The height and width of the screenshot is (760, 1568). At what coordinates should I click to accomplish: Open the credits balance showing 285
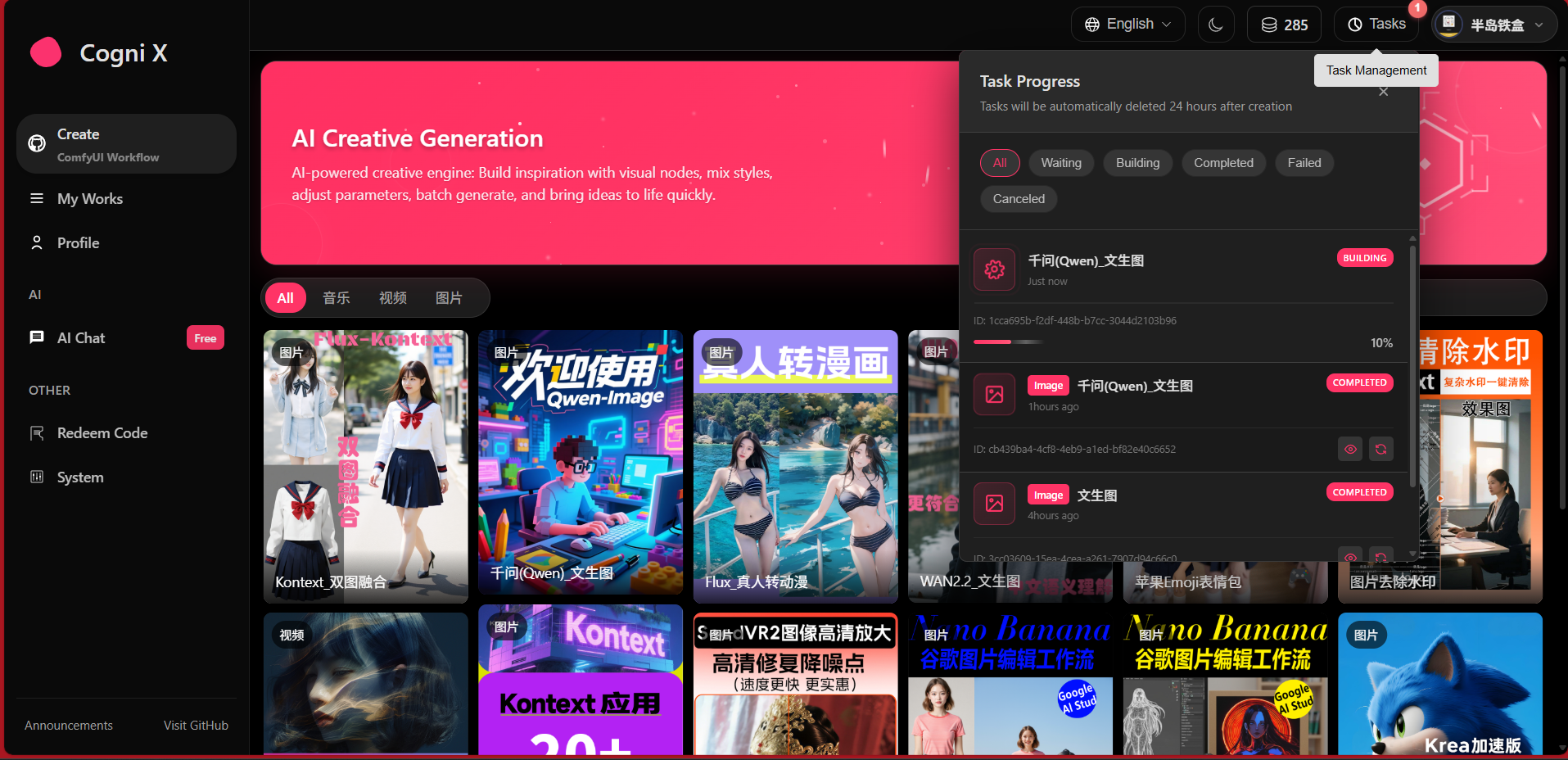coord(1284,25)
